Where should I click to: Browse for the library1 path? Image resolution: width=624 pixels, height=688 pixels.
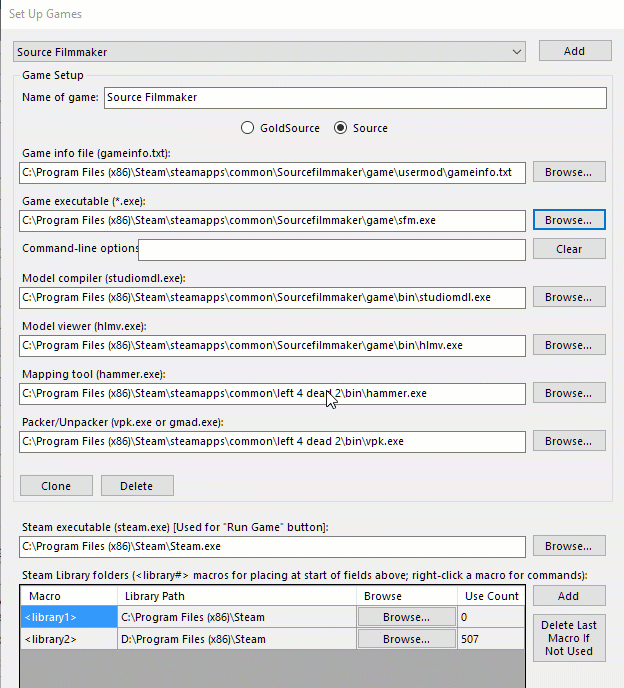click(406, 617)
